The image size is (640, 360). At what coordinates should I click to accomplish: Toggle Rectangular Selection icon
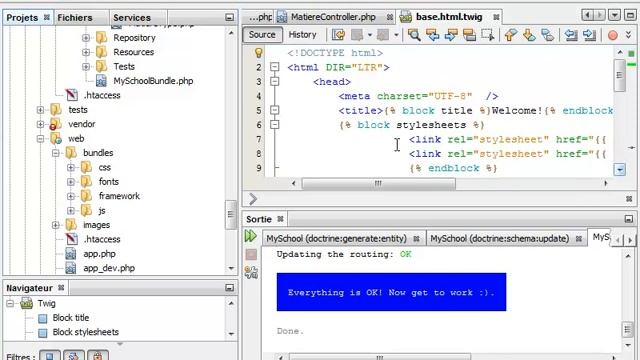pos(488,35)
